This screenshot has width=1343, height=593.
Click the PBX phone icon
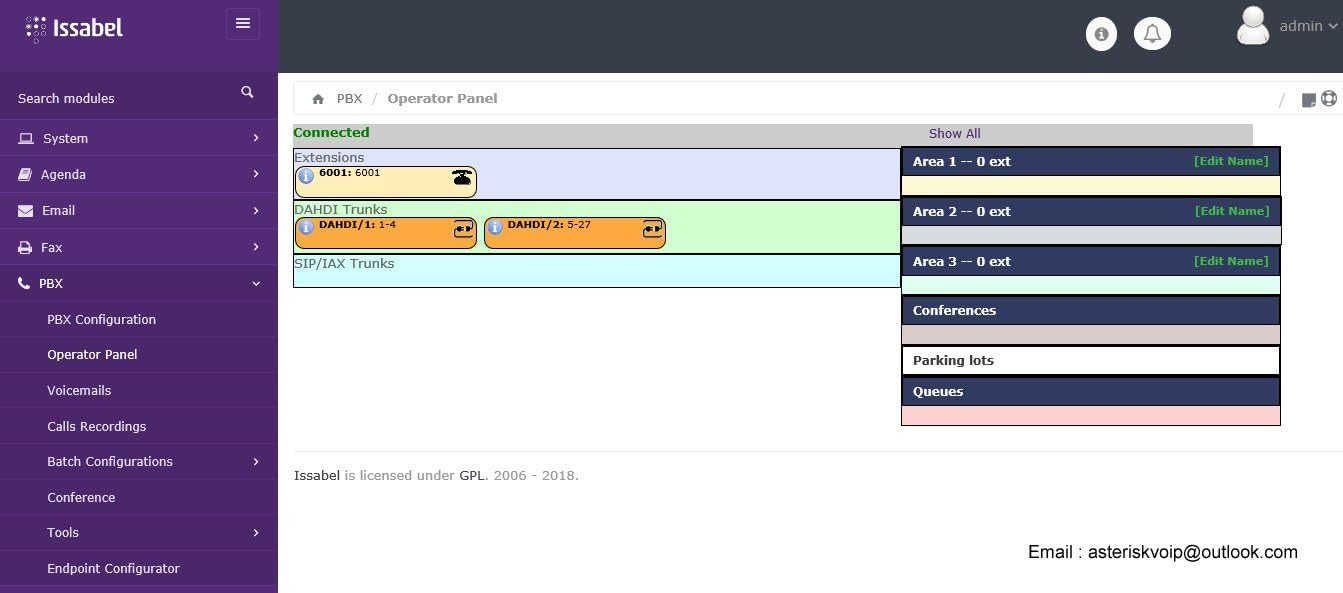25,284
